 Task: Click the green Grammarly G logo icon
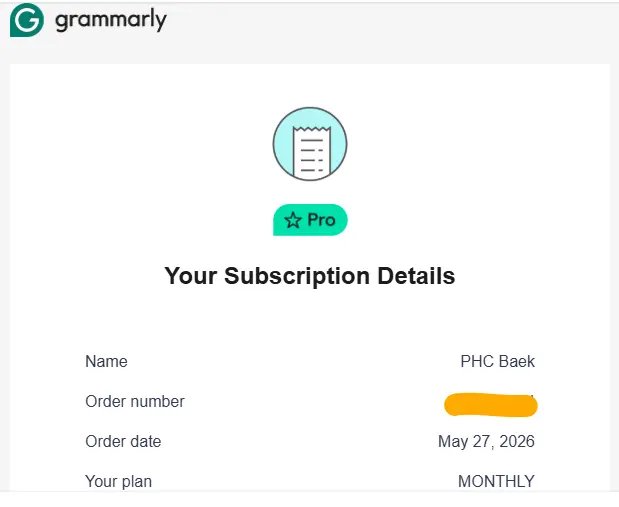click(27, 20)
